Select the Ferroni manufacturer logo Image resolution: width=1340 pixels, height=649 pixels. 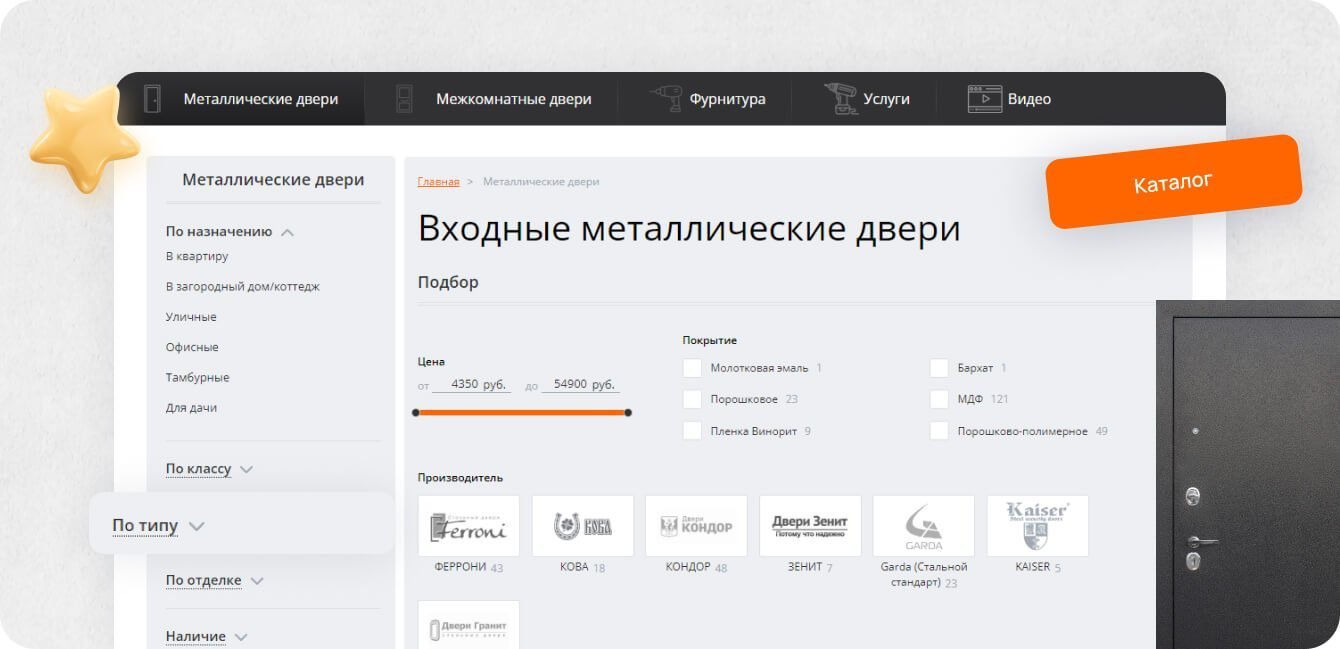click(x=468, y=526)
